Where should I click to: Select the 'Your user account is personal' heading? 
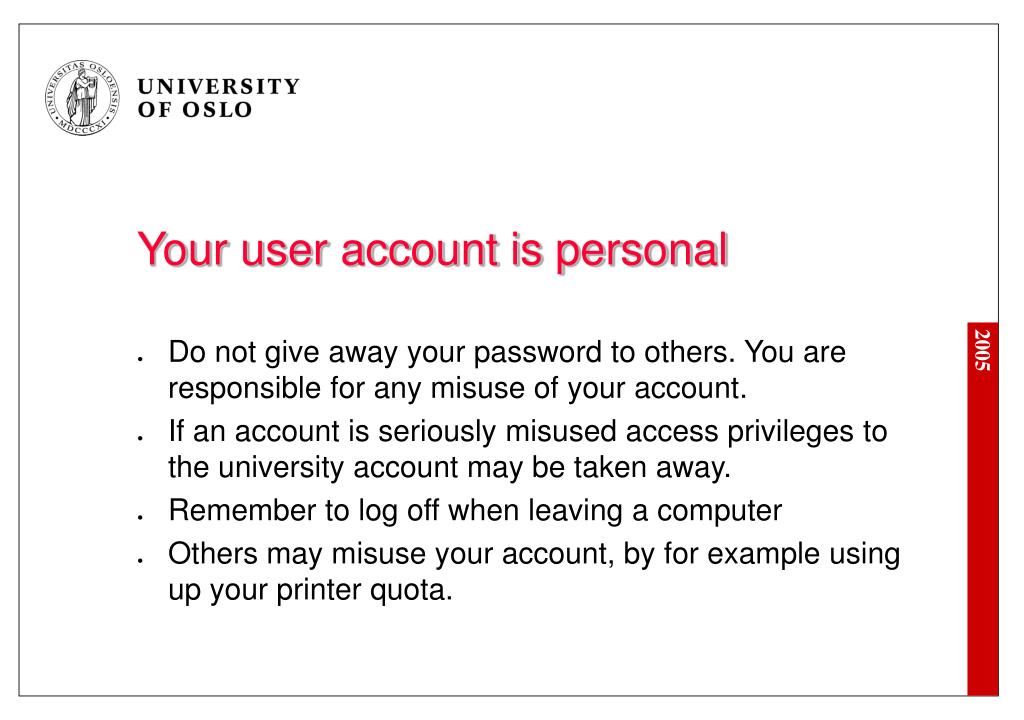pyautogui.click(x=432, y=250)
